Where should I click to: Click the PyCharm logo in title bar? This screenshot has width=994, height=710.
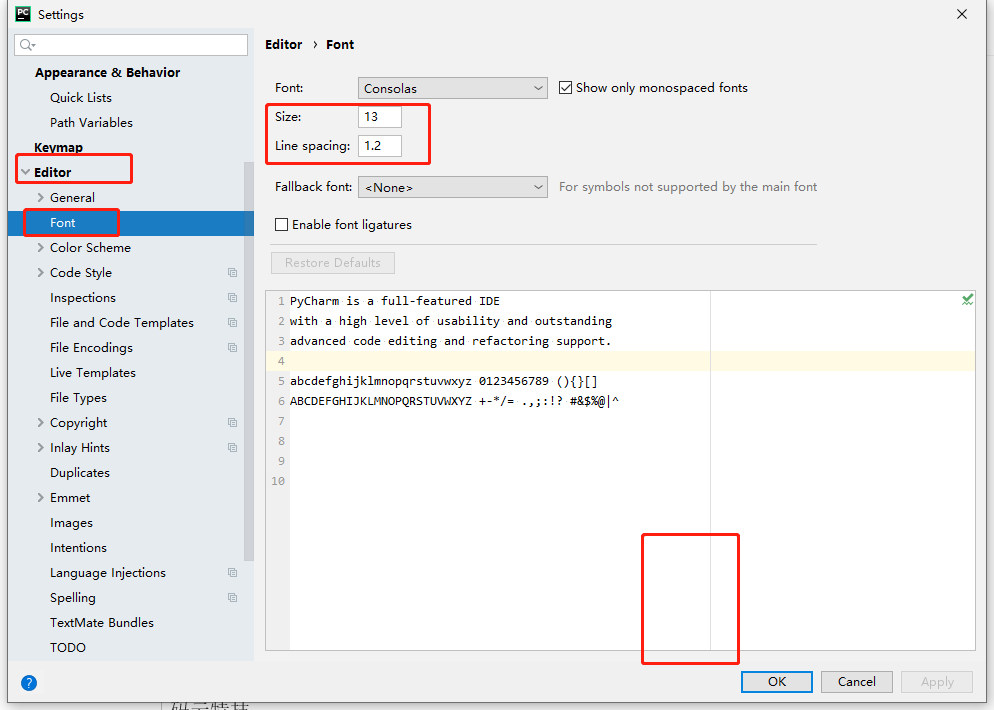click(x=23, y=14)
